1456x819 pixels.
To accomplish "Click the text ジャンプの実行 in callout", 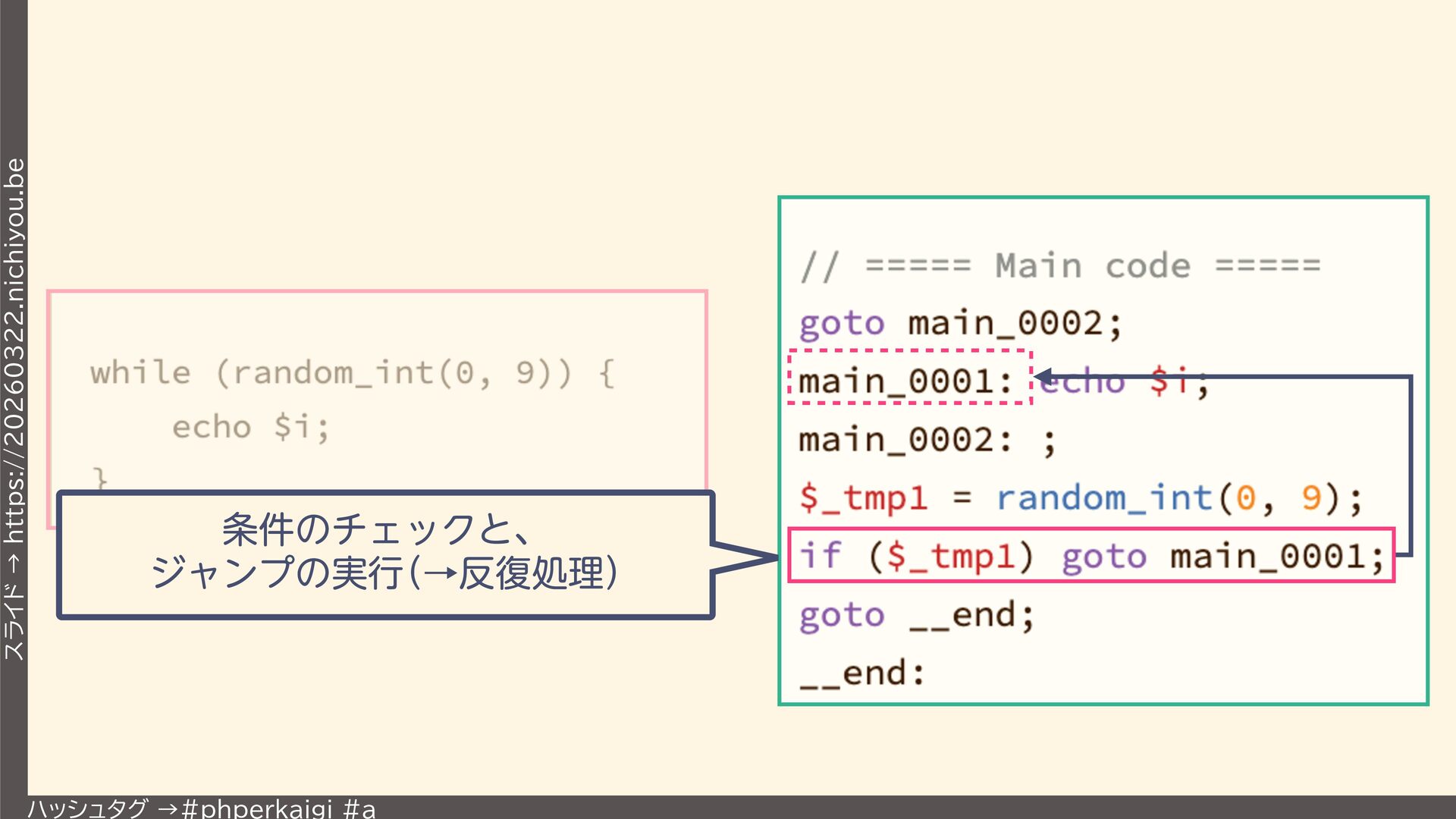I will click(x=277, y=573).
